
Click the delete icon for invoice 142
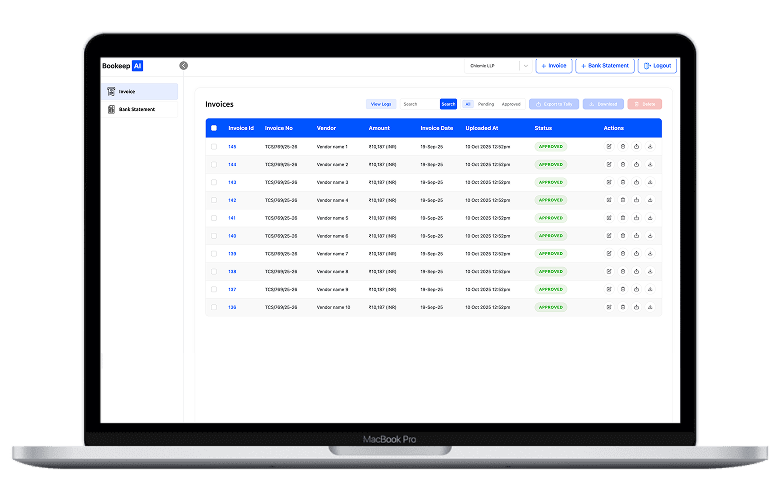[x=623, y=200]
